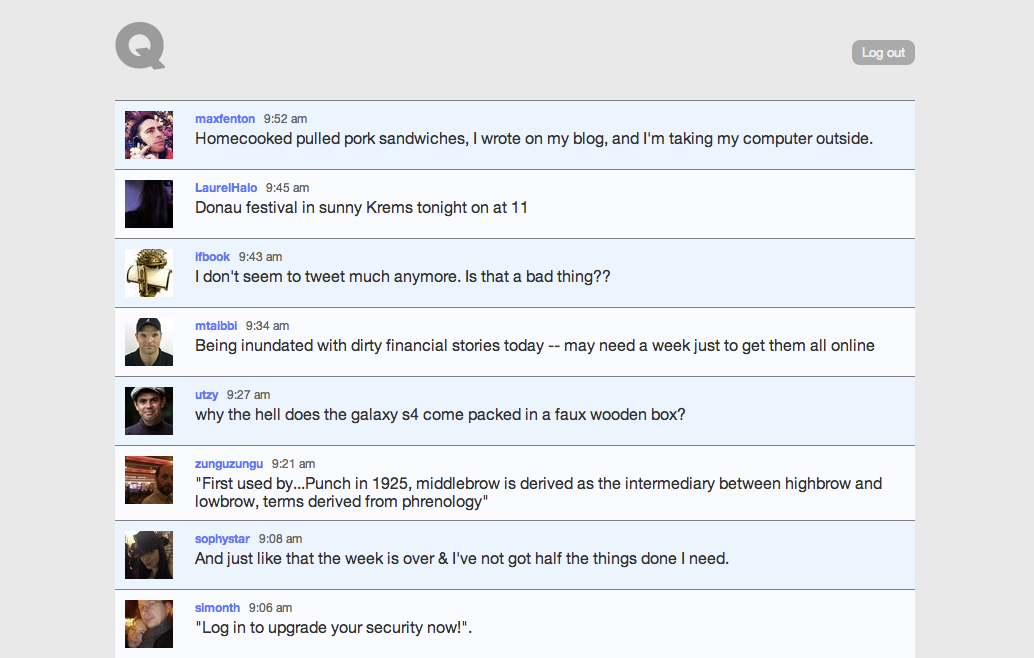Open utzy's avatar thumbnail
Image resolution: width=1034 pixels, height=658 pixels.
(149, 411)
